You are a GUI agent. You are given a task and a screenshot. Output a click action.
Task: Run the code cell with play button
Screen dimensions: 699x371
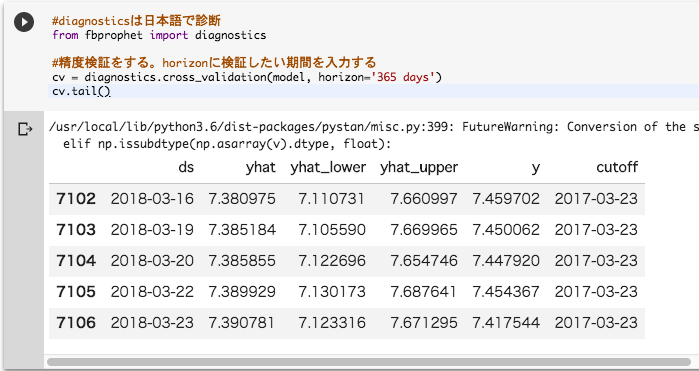(x=24, y=22)
